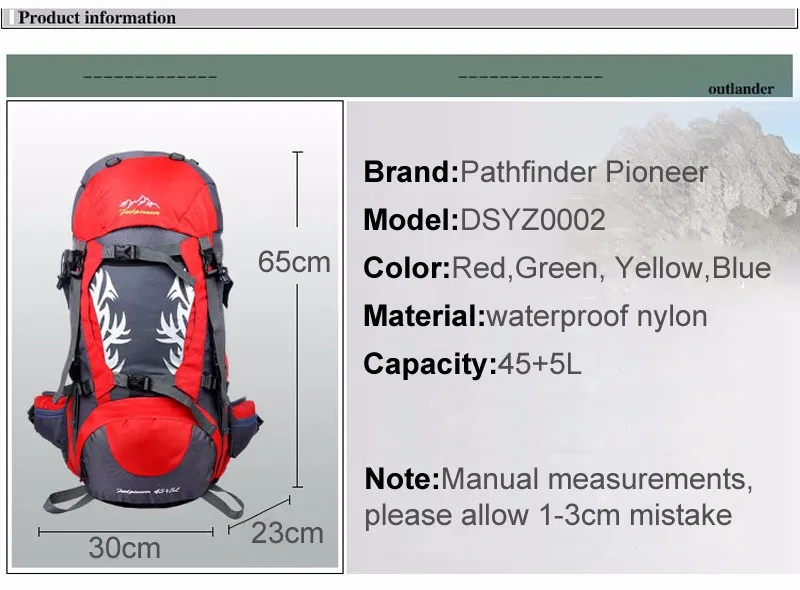
Task: Click the Note about manual measurements
Action: [558, 497]
